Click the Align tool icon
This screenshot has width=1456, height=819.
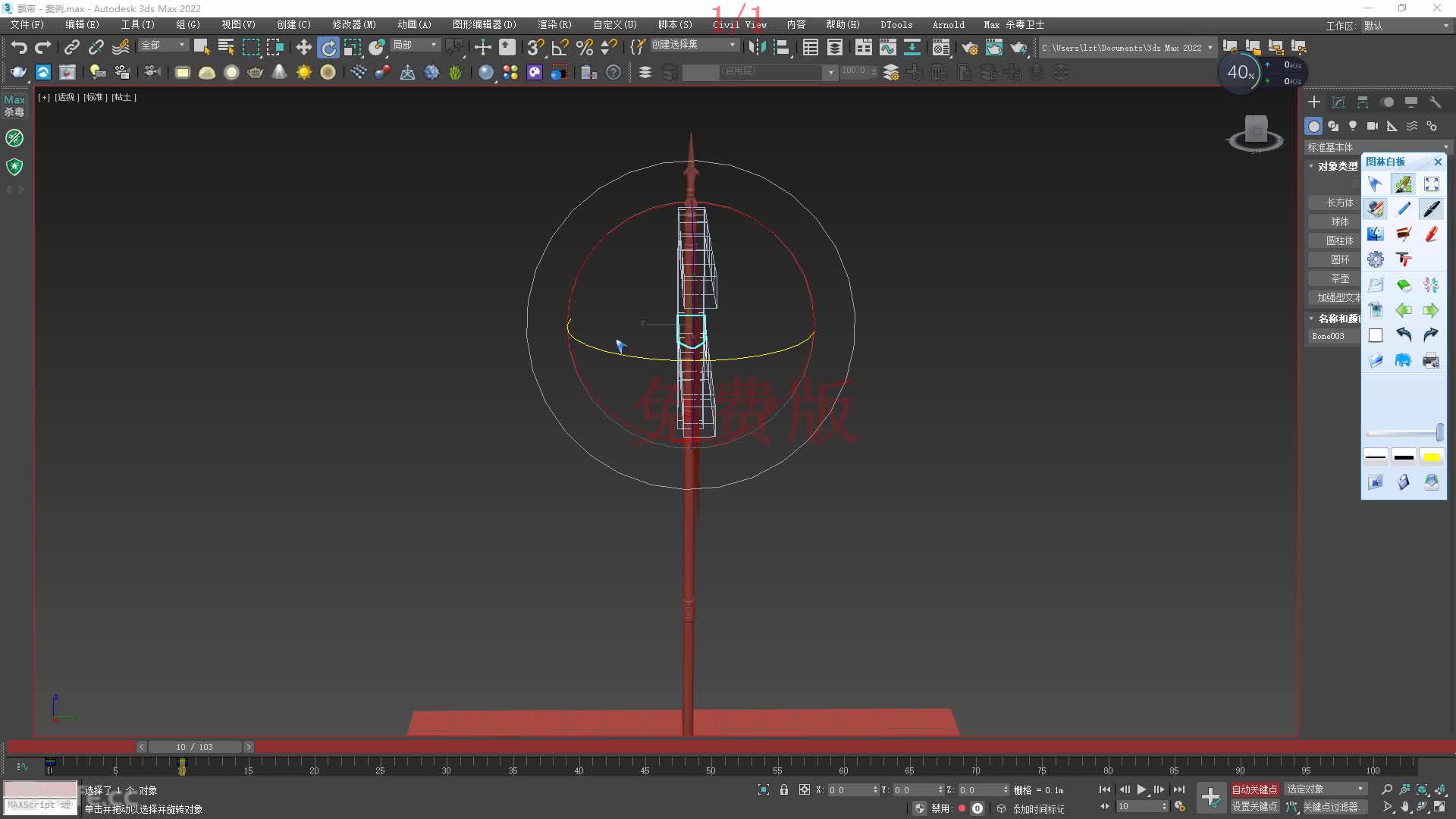pos(782,47)
